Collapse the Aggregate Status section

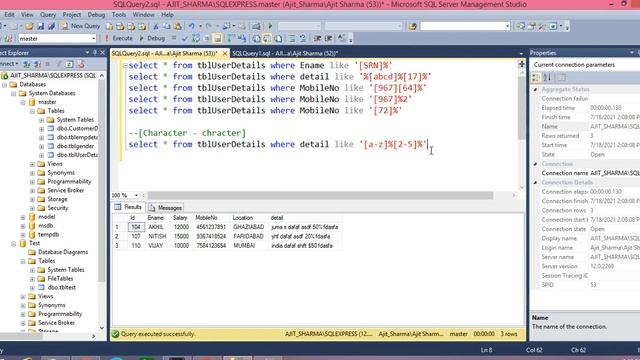(x=536, y=89)
